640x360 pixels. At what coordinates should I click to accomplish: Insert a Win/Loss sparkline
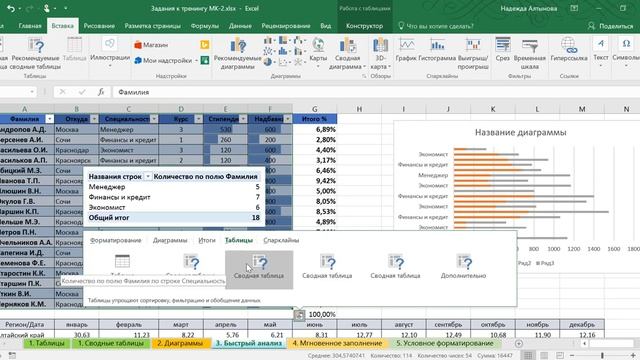point(473,53)
